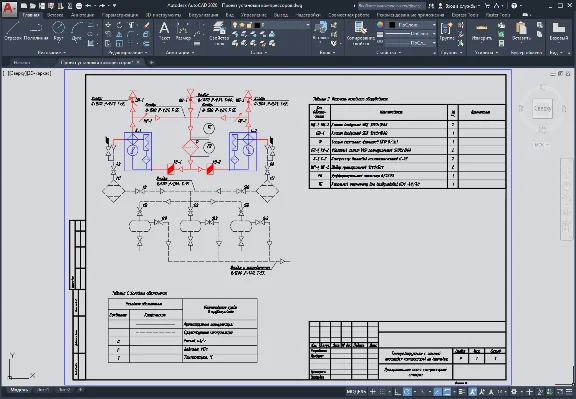Open the Группа group tool

pyautogui.click(x=447, y=31)
